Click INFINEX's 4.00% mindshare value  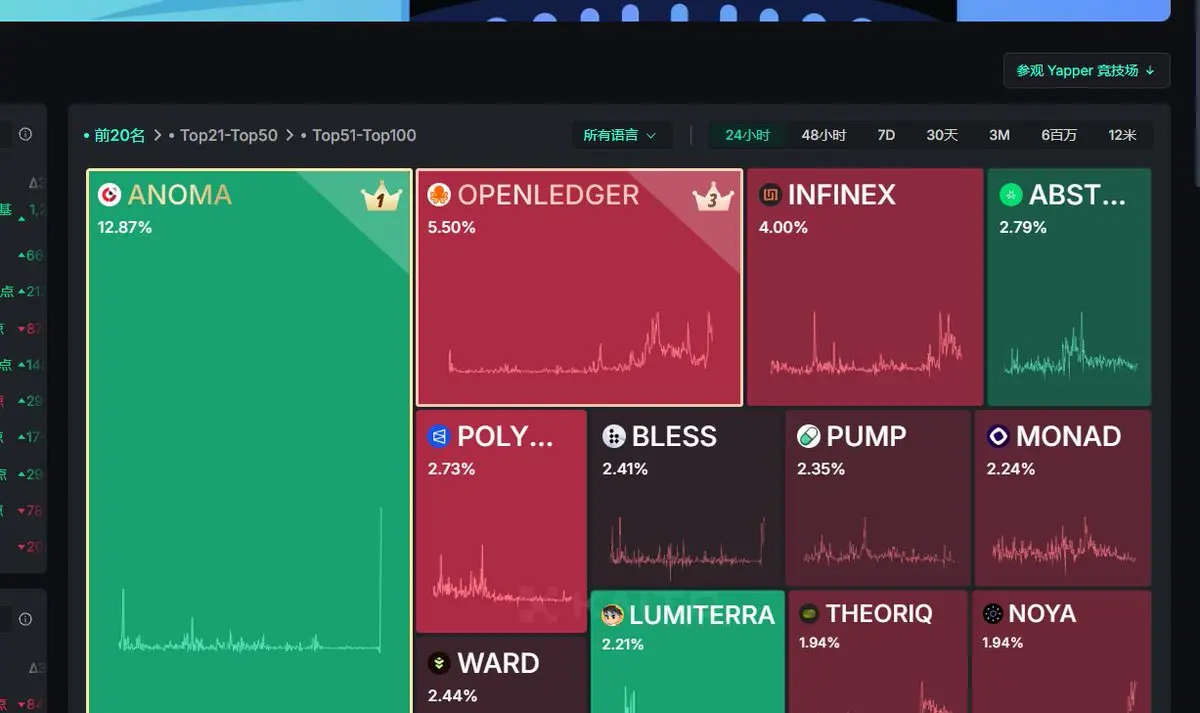[783, 228]
